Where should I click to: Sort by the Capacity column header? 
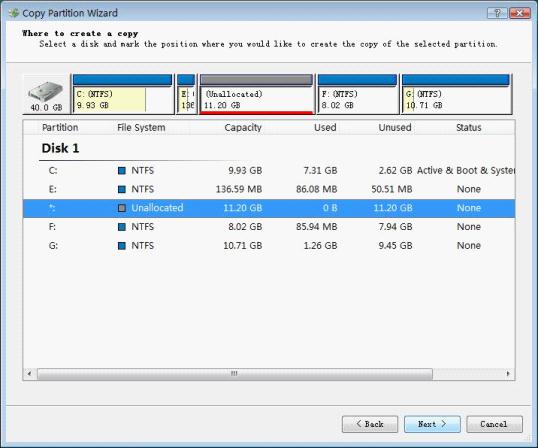(243, 128)
